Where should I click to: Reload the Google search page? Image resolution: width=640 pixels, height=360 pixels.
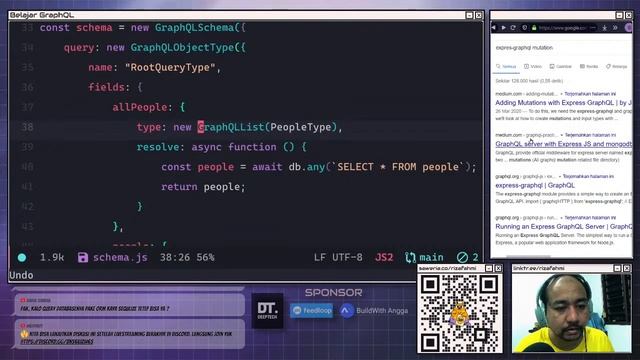tap(513, 28)
